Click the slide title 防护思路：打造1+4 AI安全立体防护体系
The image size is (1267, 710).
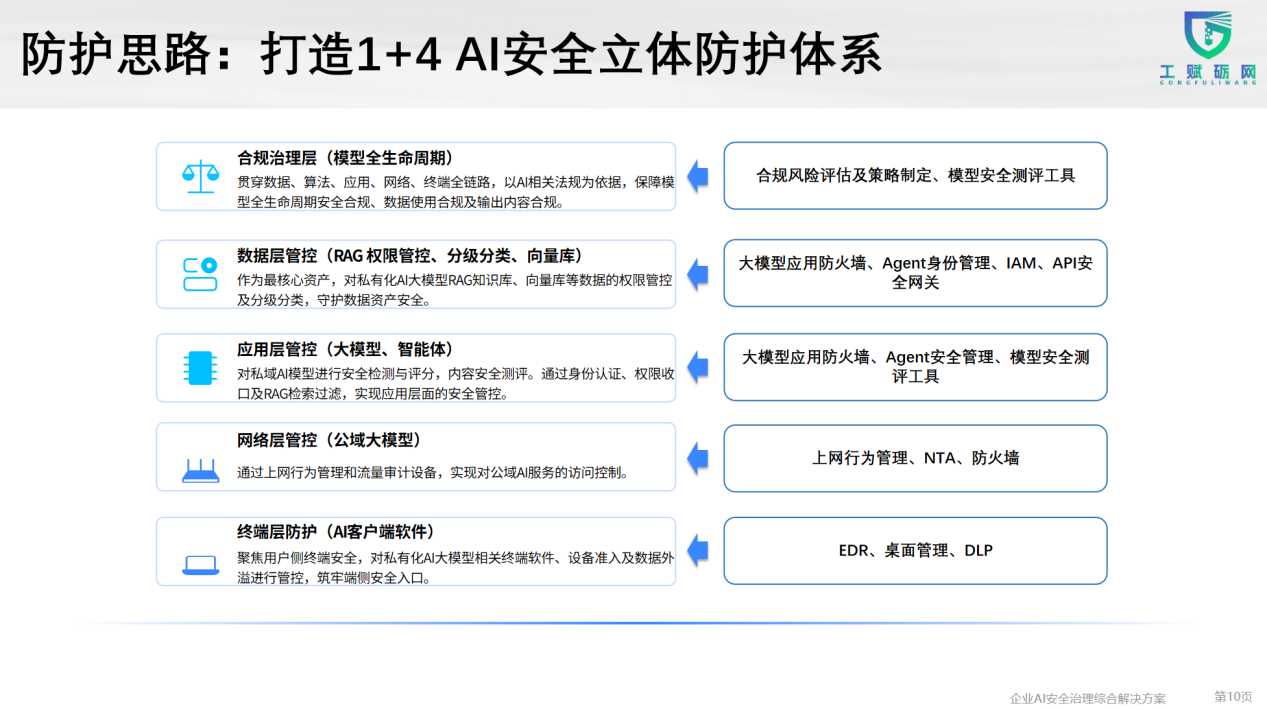pos(451,54)
